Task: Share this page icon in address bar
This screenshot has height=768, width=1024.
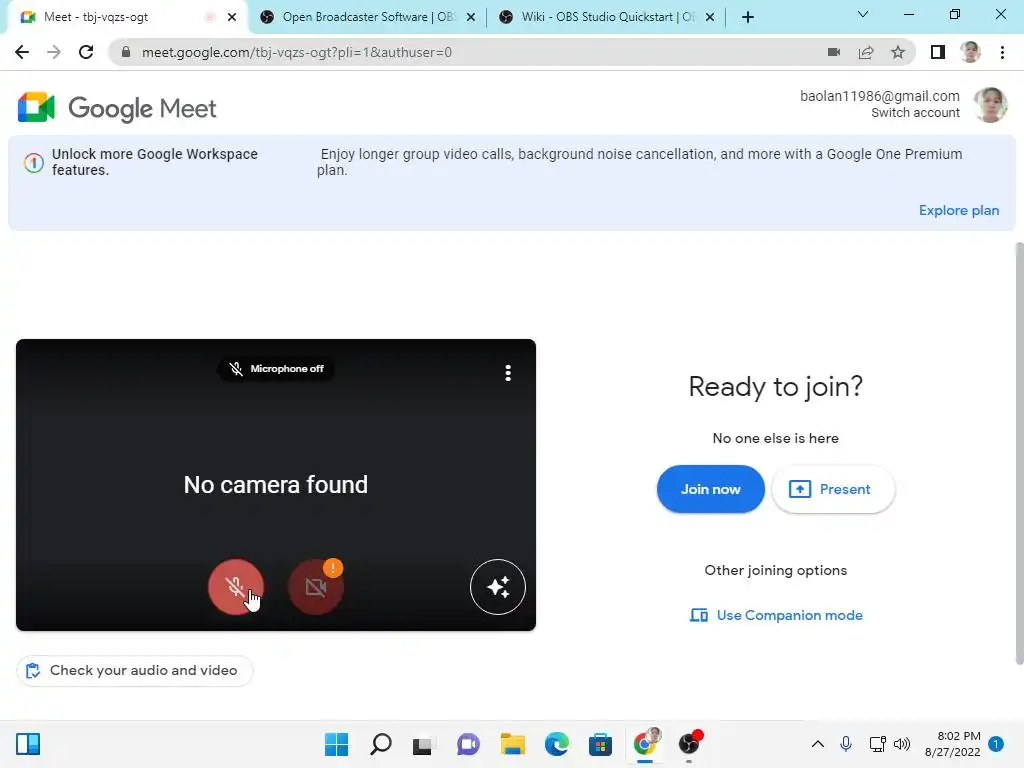Action: 866,52
